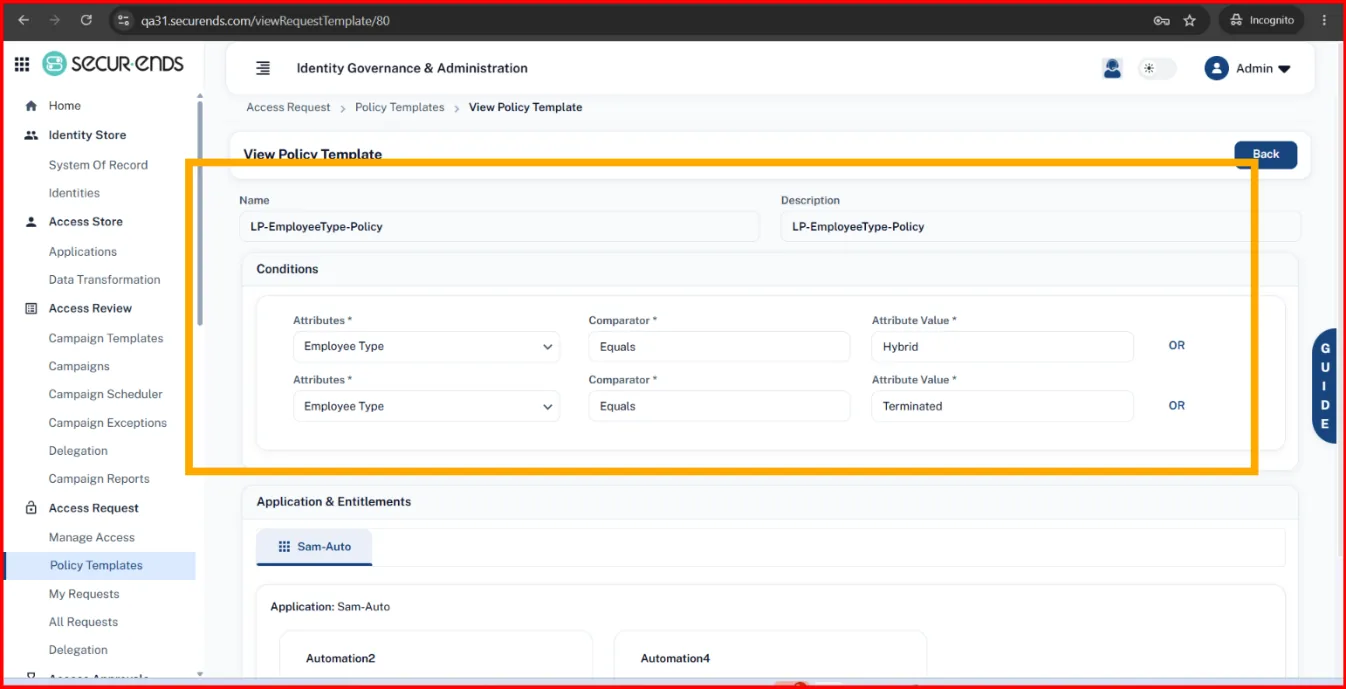
Task: Click the Admin user avatar icon
Action: pyautogui.click(x=1216, y=68)
